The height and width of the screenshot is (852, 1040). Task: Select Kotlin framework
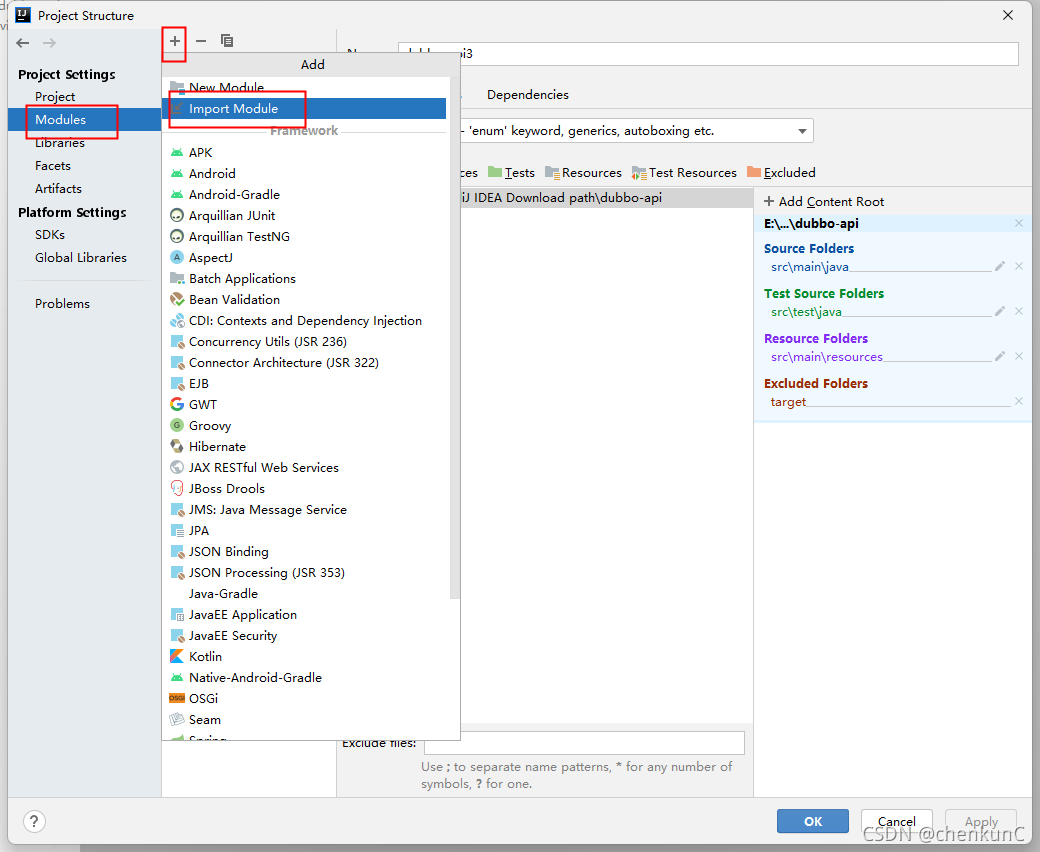[304, 657]
